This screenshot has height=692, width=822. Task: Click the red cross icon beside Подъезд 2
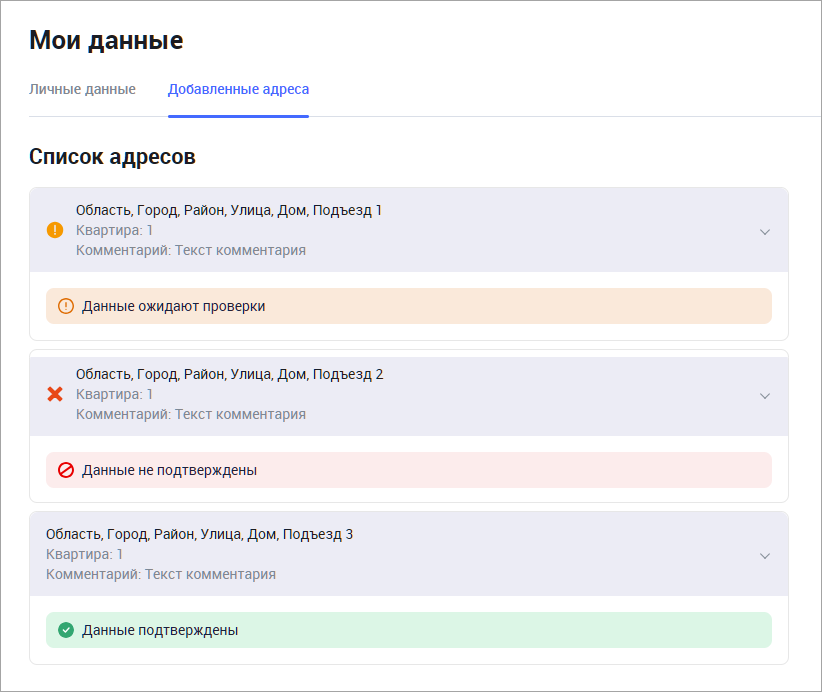pos(55,394)
